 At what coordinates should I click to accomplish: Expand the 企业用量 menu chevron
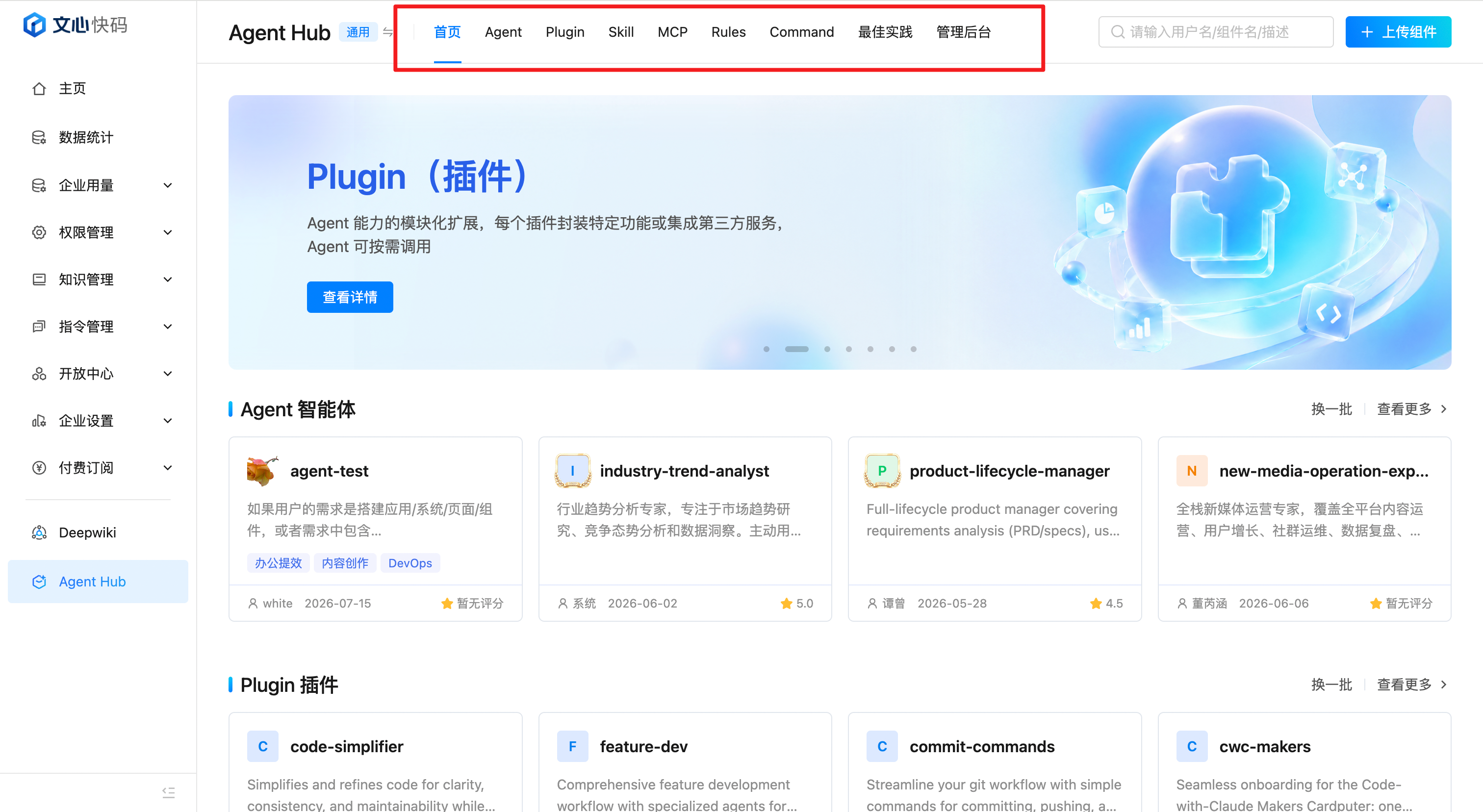click(x=168, y=185)
